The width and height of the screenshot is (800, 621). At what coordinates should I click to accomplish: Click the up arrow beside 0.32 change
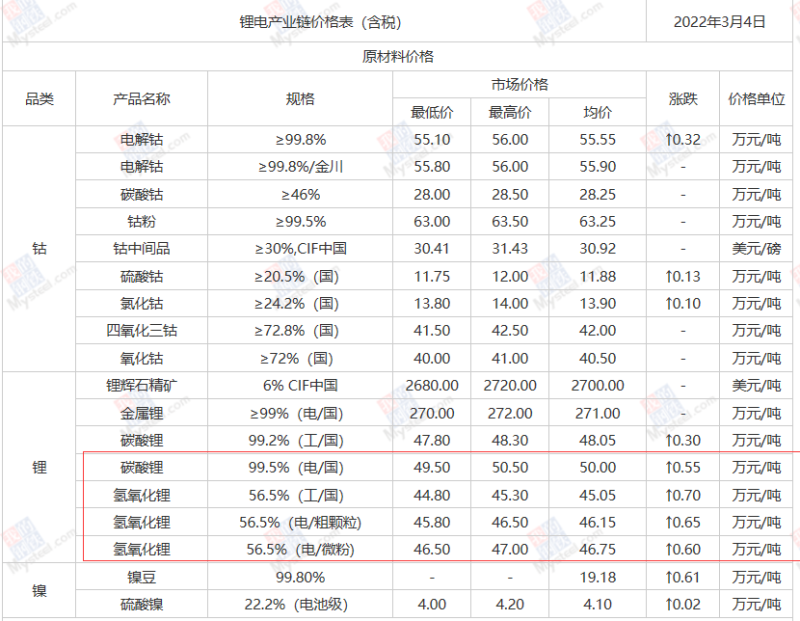pos(668,139)
